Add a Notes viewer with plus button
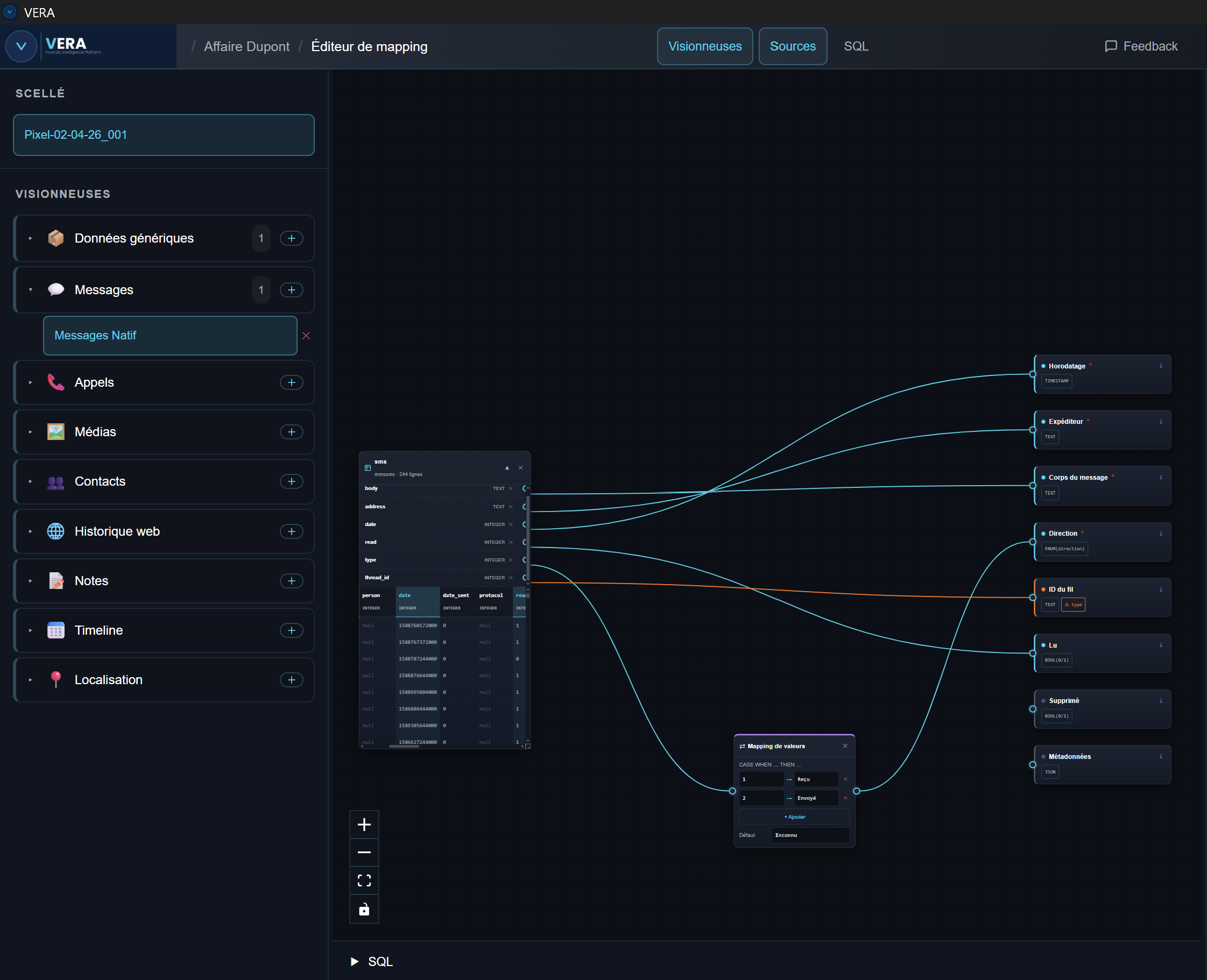 (x=292, y=581)
